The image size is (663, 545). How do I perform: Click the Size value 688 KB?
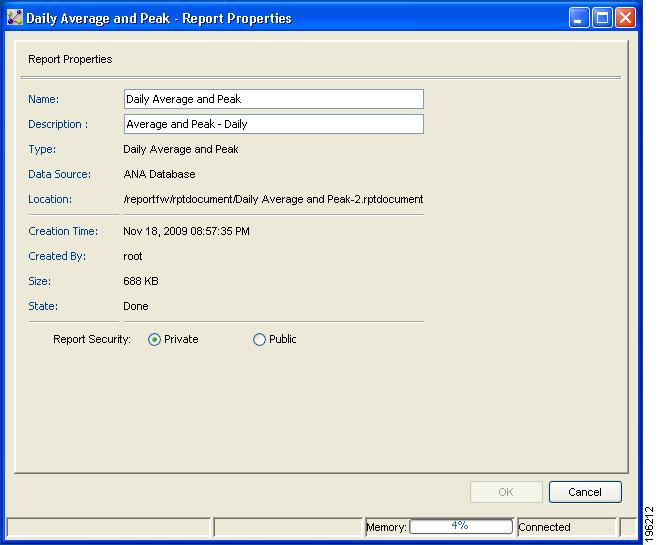point(141,281)
